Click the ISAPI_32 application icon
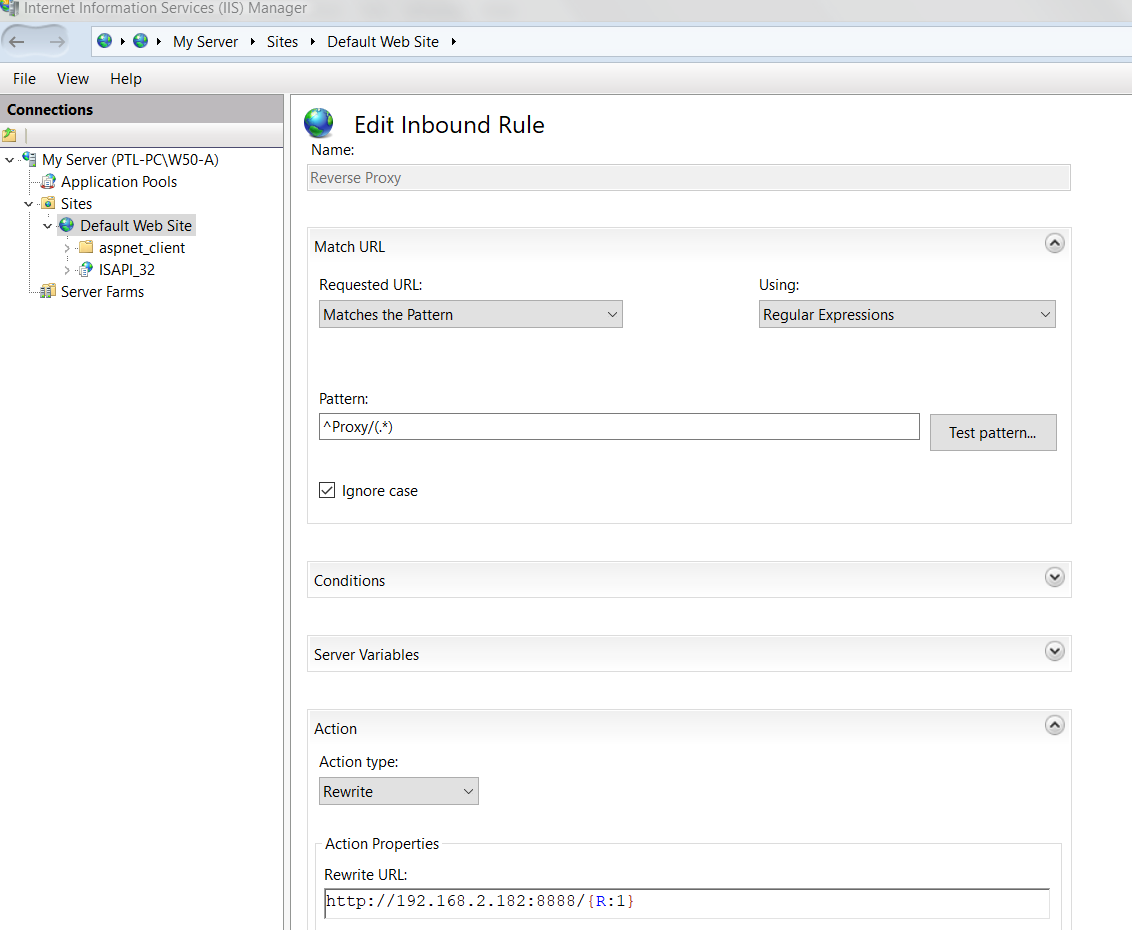Image resolution: width=1132 pixels, height=930 pixels. (x=86, y=269)
